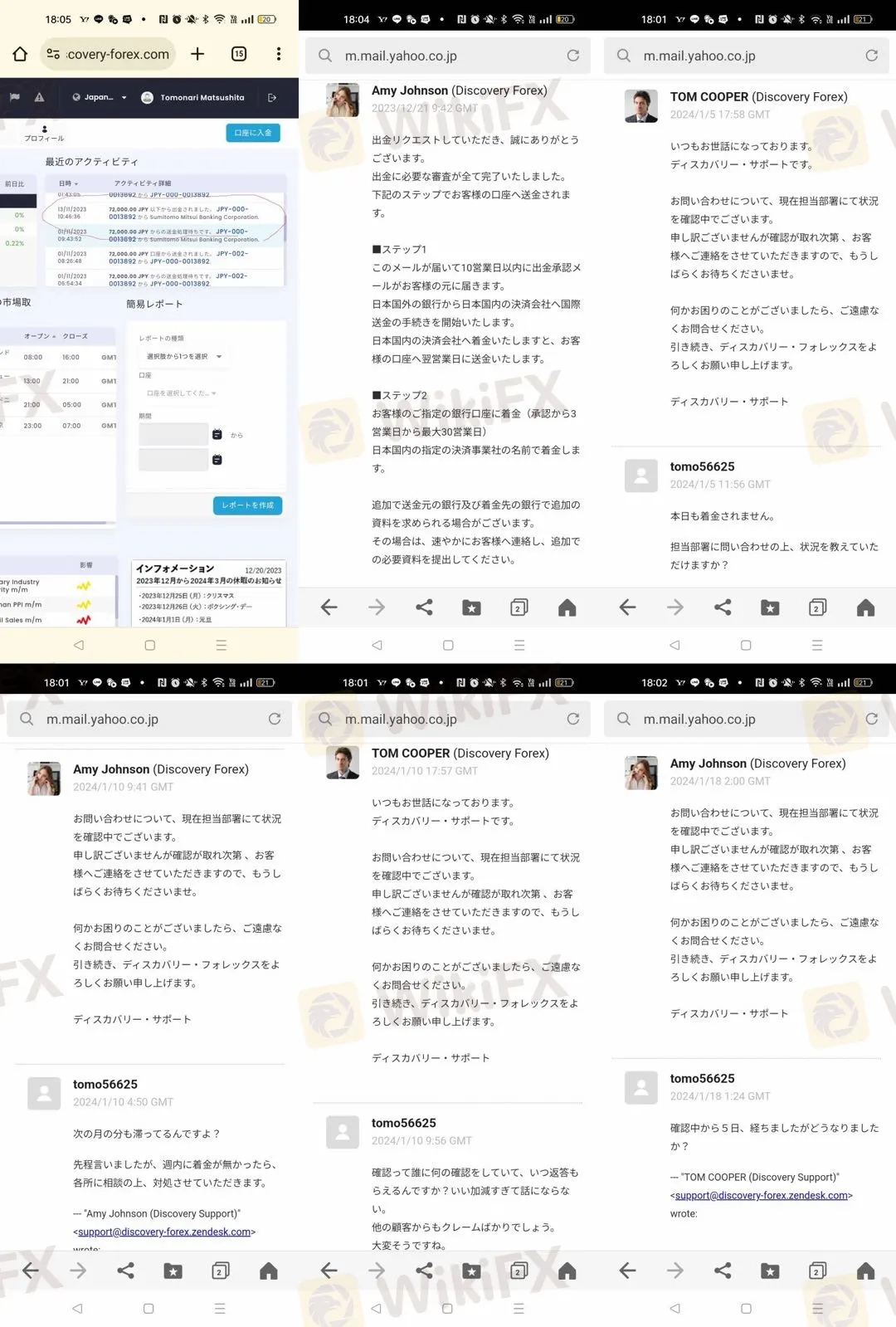Click the first empty period date field
This screenshot has height=1327, width=896.
[173, 434]
